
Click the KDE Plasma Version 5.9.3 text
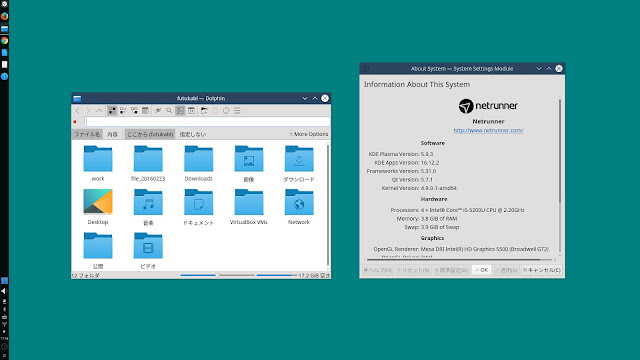400,154
